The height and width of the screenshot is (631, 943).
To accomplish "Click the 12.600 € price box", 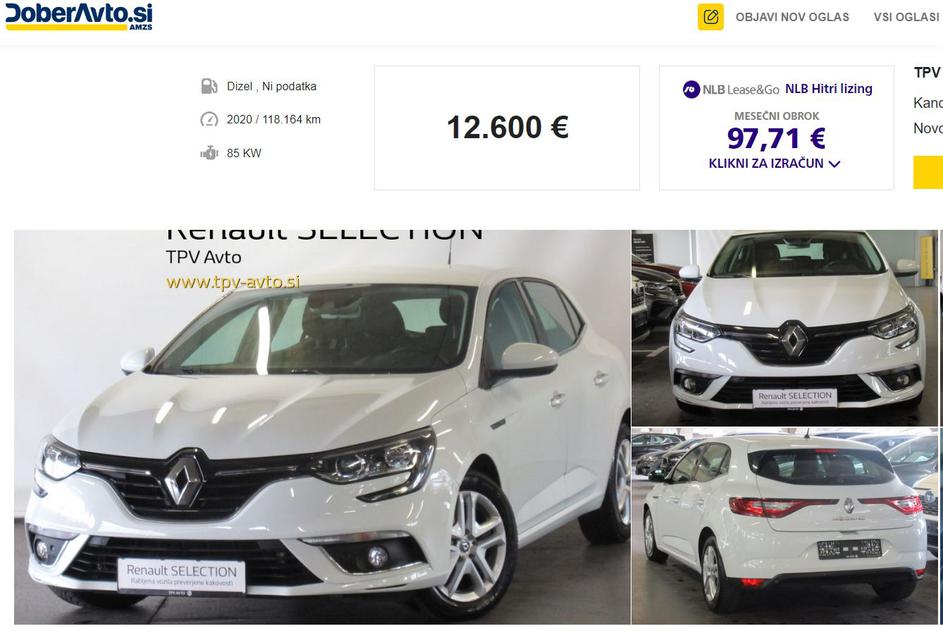I will coord(507,128).
